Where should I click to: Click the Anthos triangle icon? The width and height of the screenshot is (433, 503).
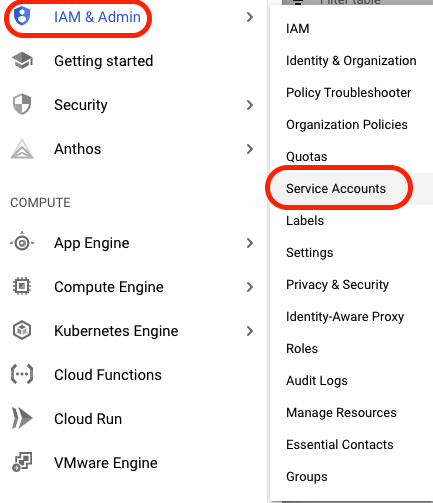22,149
